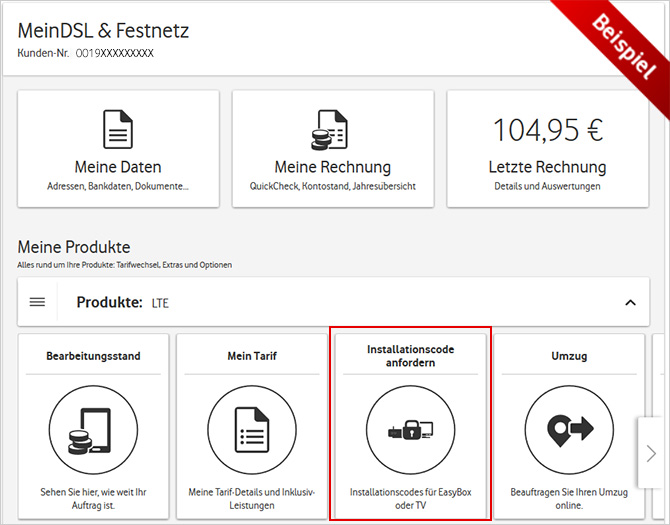
Task: Click the hamburger menu icon beside Produkte
Action: tap(37, 302)
